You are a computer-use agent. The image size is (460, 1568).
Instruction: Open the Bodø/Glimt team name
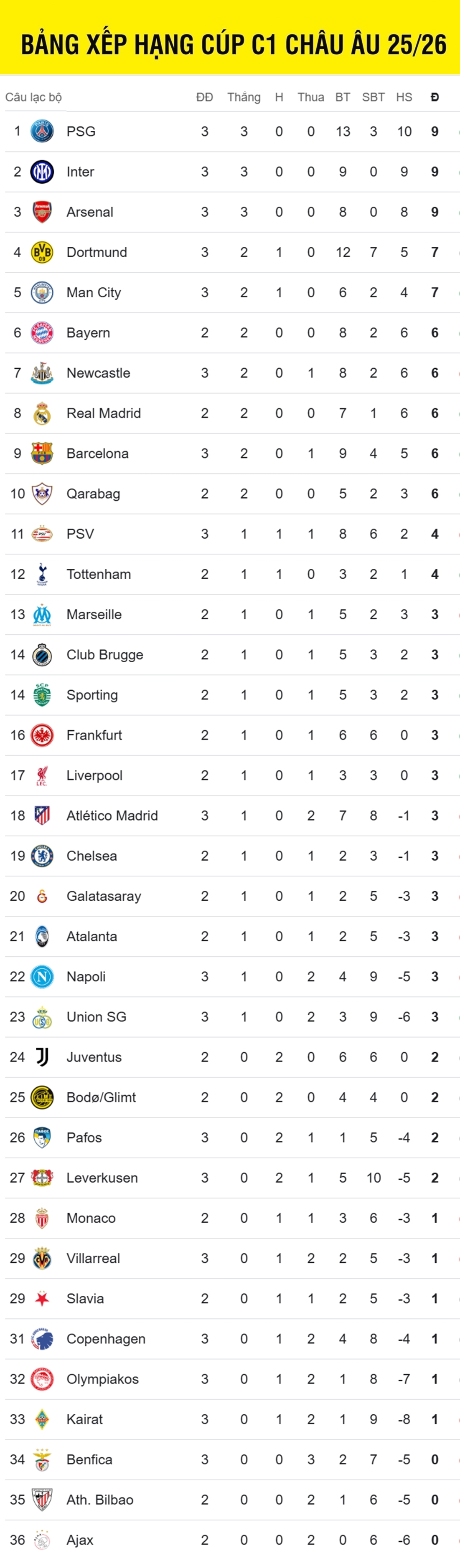(101, 1097)
